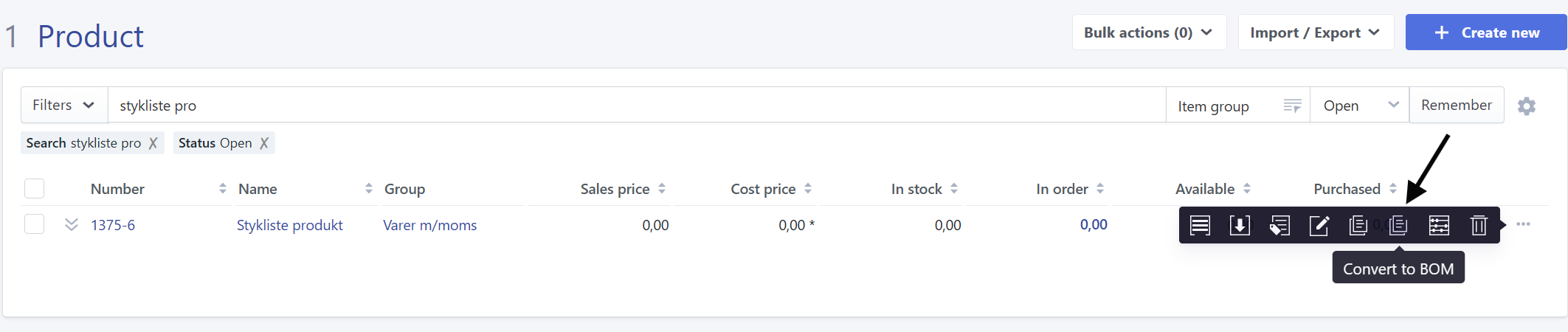Open the table settings gear
This screenshot has width=1568, height=332.
click(x=1527, y=106)
